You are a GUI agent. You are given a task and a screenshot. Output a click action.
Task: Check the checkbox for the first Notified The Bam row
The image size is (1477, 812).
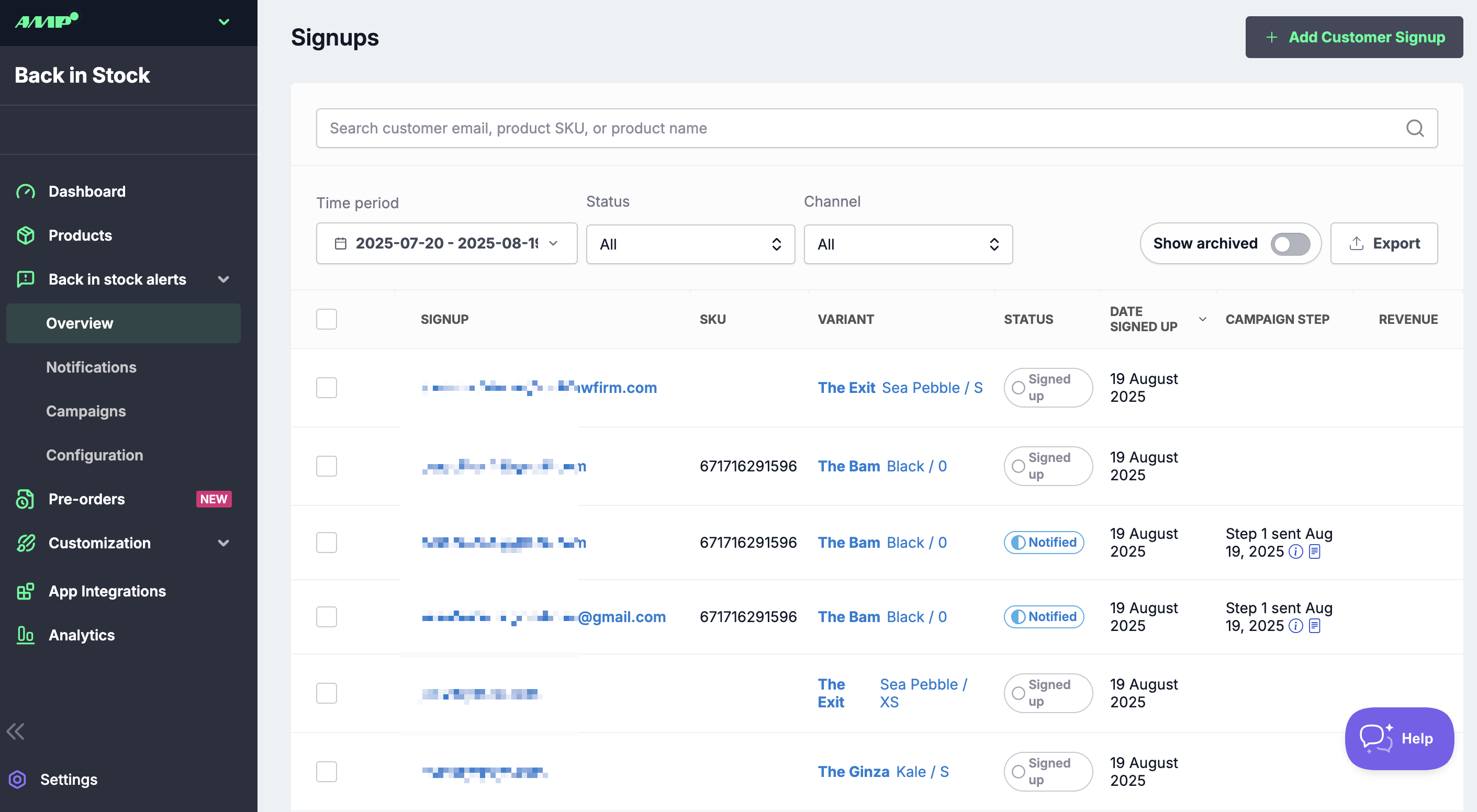[x=326, y=543]
